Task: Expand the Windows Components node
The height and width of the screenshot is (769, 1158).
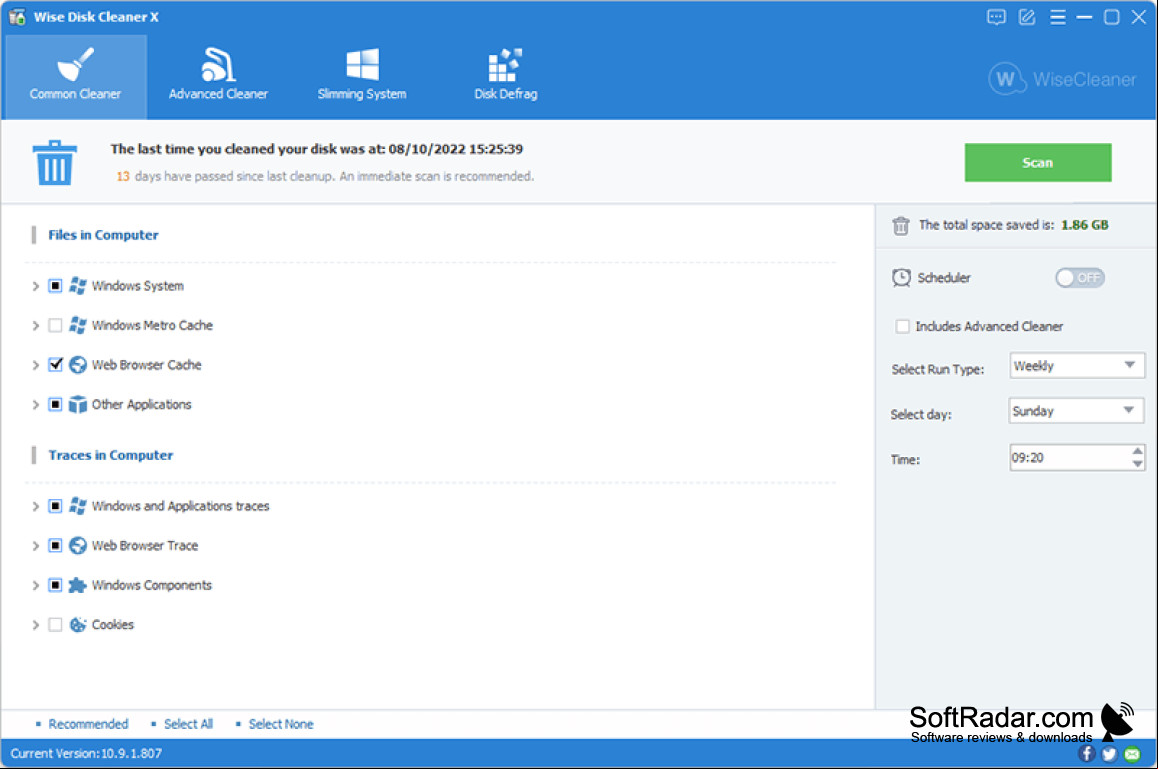Action: (35, 585)
